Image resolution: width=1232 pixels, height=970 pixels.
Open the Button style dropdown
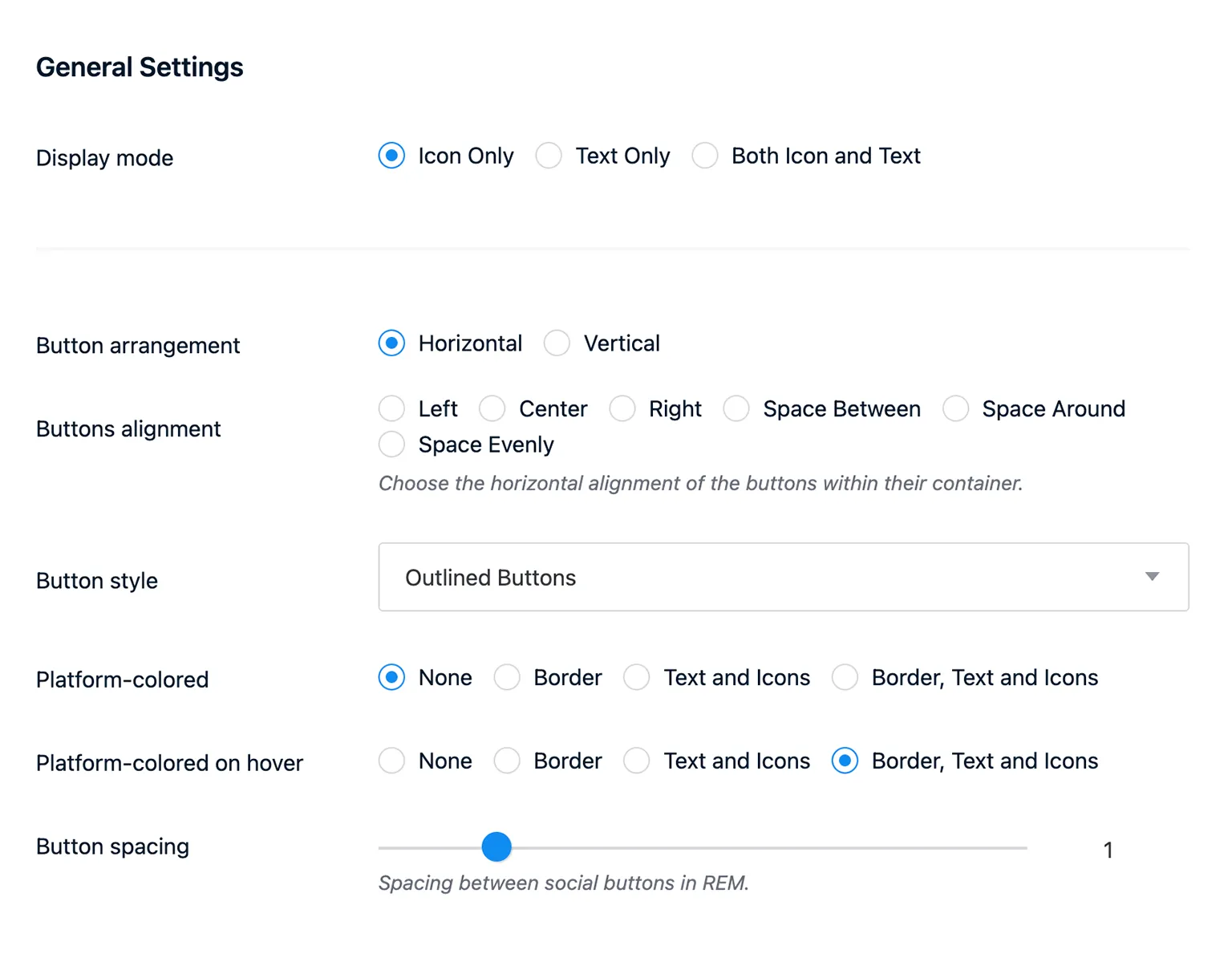click(x=783, y=577)
